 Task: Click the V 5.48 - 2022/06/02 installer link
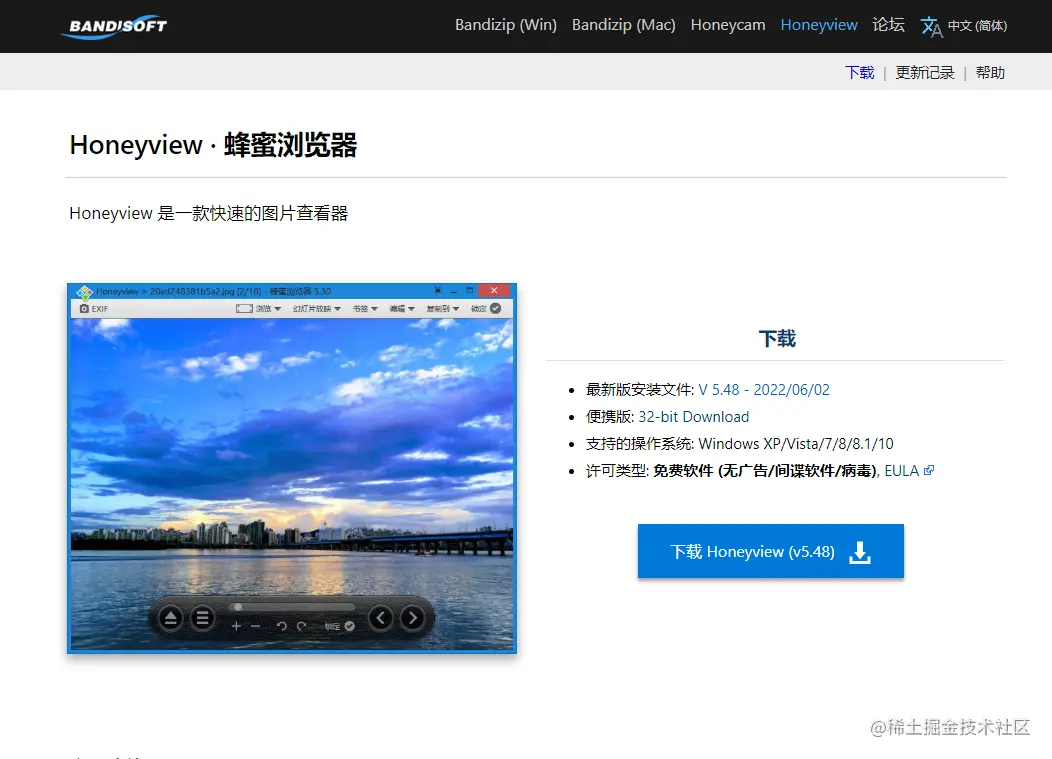click(764, 390)
